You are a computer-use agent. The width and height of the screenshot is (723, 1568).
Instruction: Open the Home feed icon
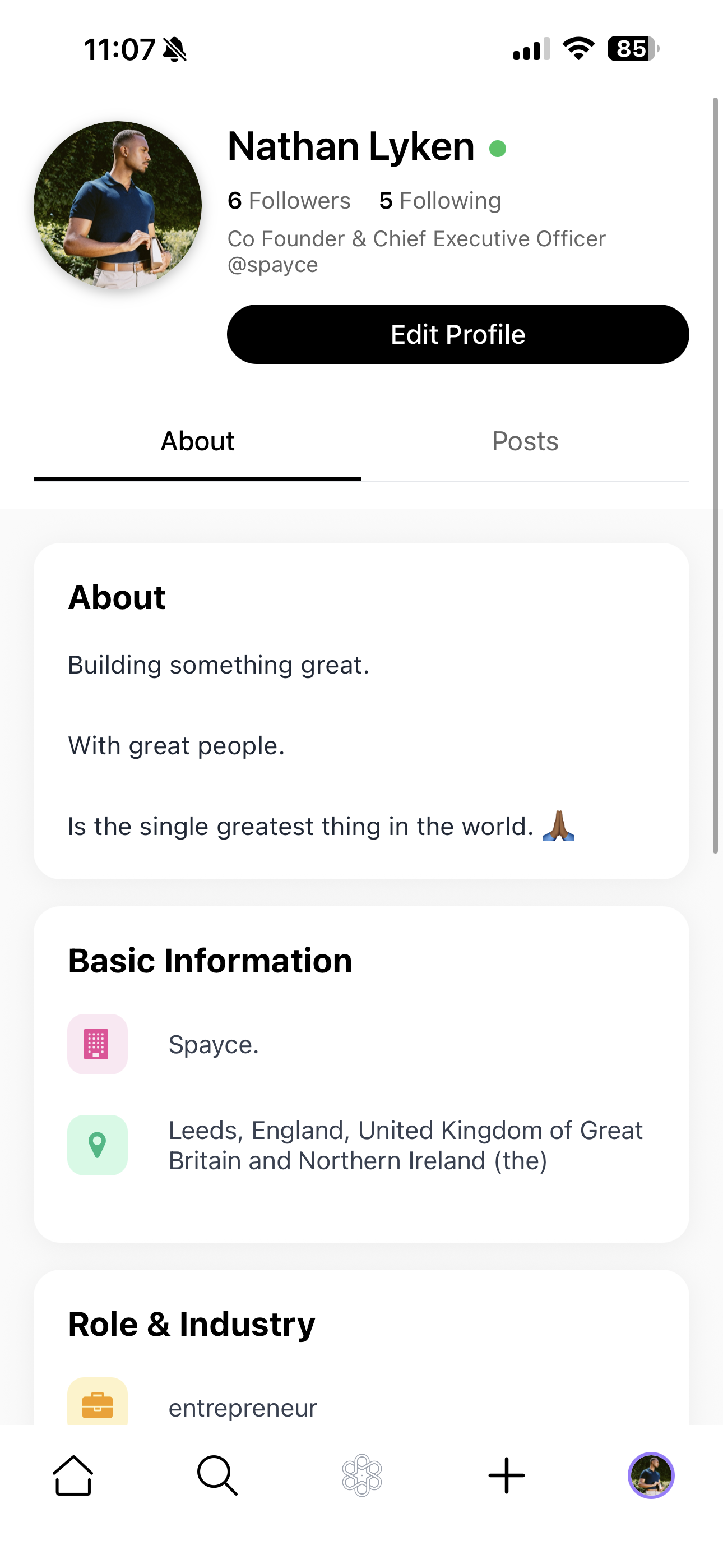coord(72,1474)
